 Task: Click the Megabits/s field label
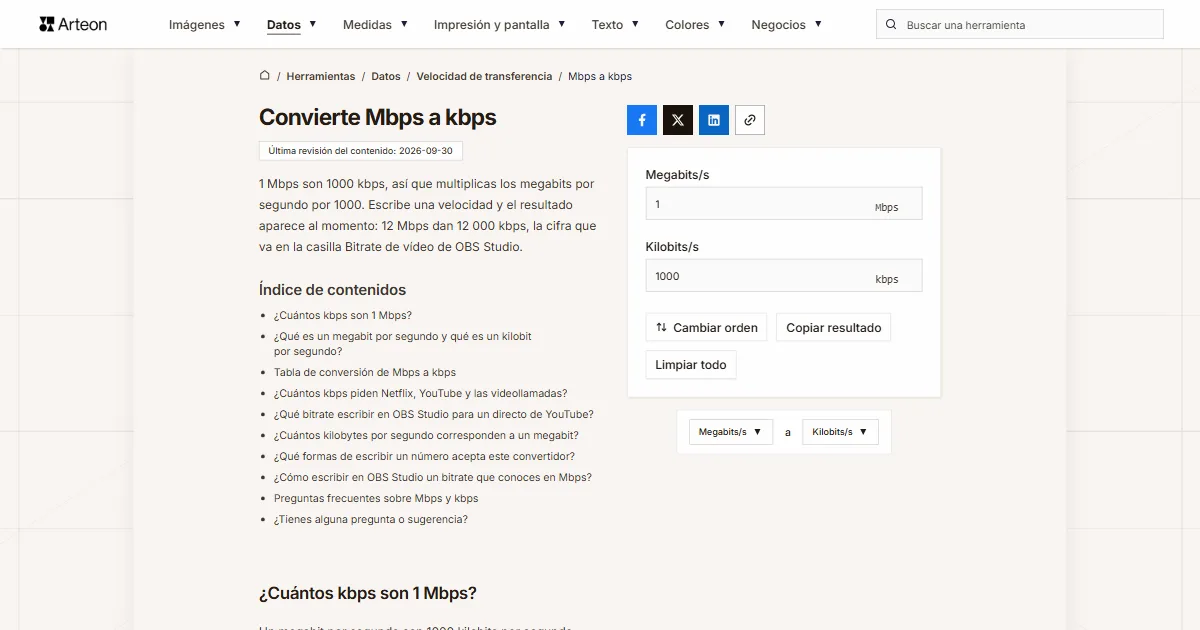click(678, 175)
